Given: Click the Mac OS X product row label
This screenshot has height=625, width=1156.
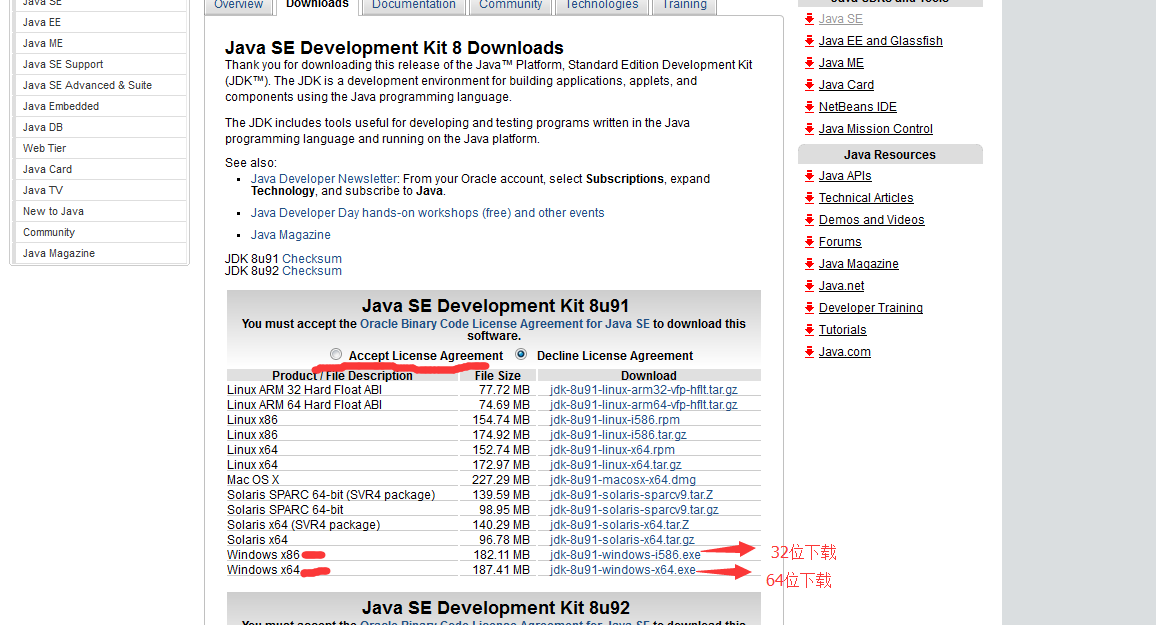Looking at the screenshot, I should point(253,480).
